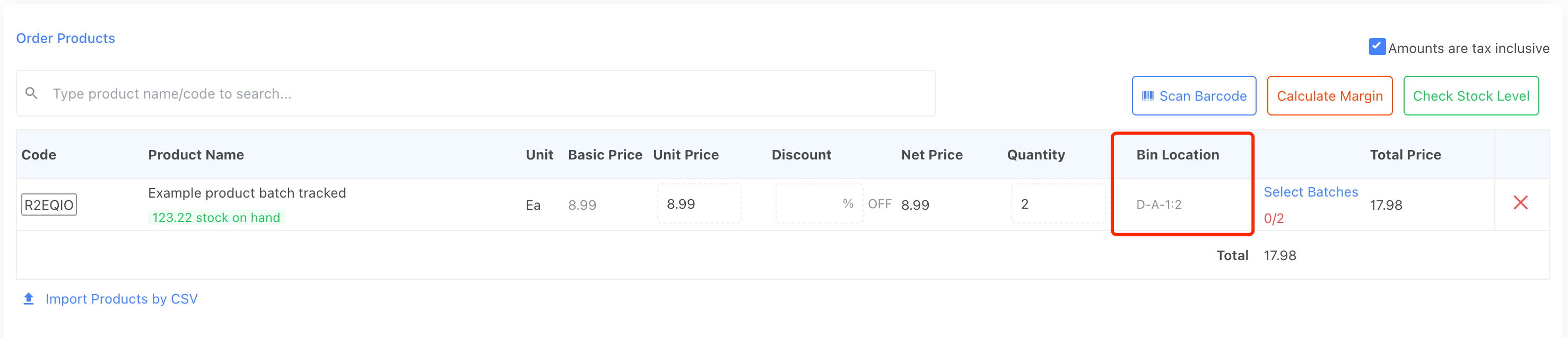Click the red 0/2 batch count
The image size is (1568, 338).
[x=1274, y=219]
